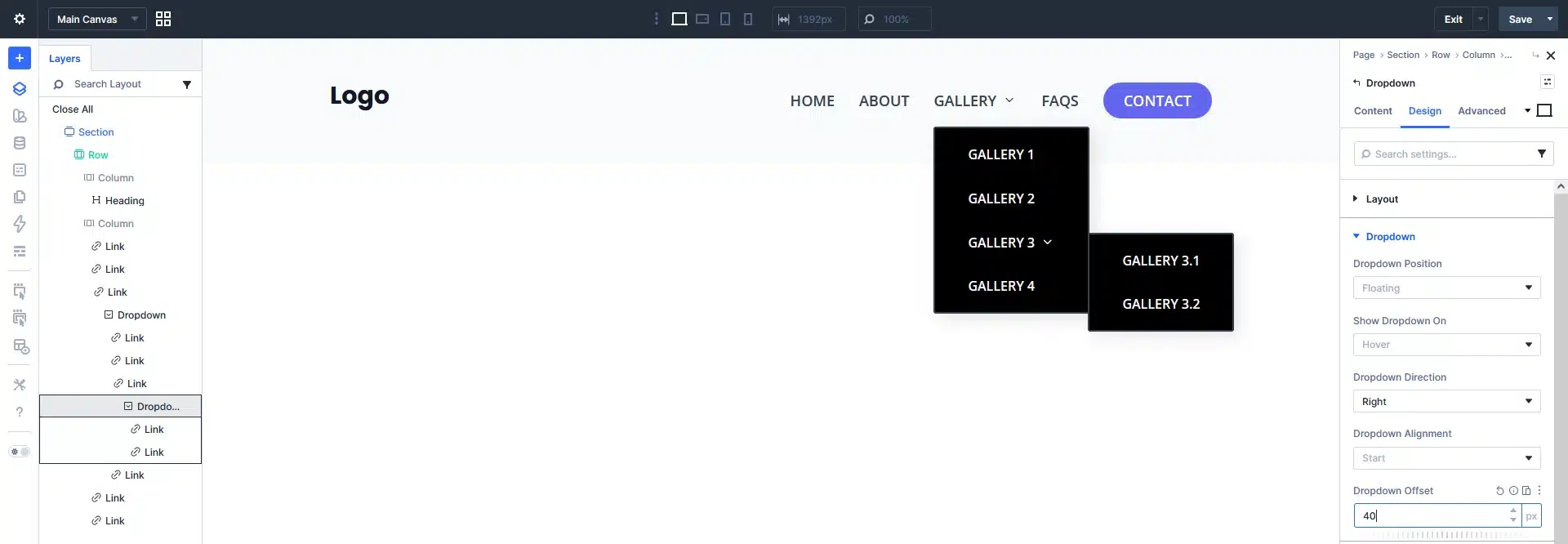This screenshot has width=1568, height=544.
Task: Toggle the dark mode switch in sidebar
Action: pyautogui.click(x=20, y=452)
